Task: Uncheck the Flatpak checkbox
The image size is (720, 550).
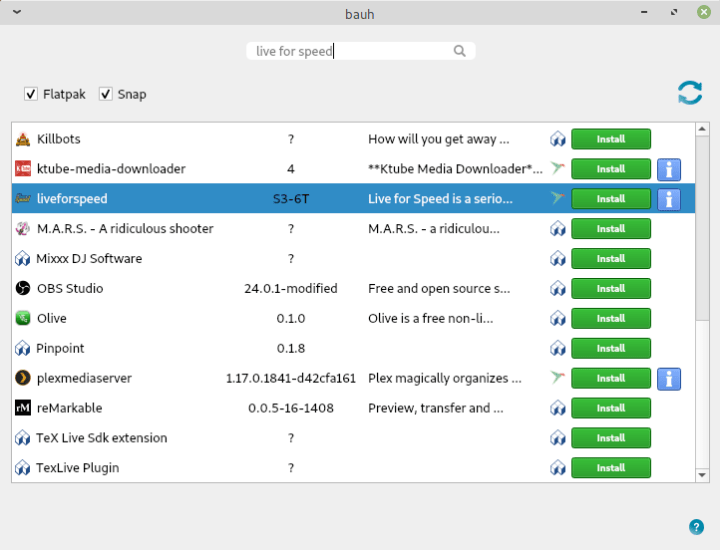Action: point(31,94)
